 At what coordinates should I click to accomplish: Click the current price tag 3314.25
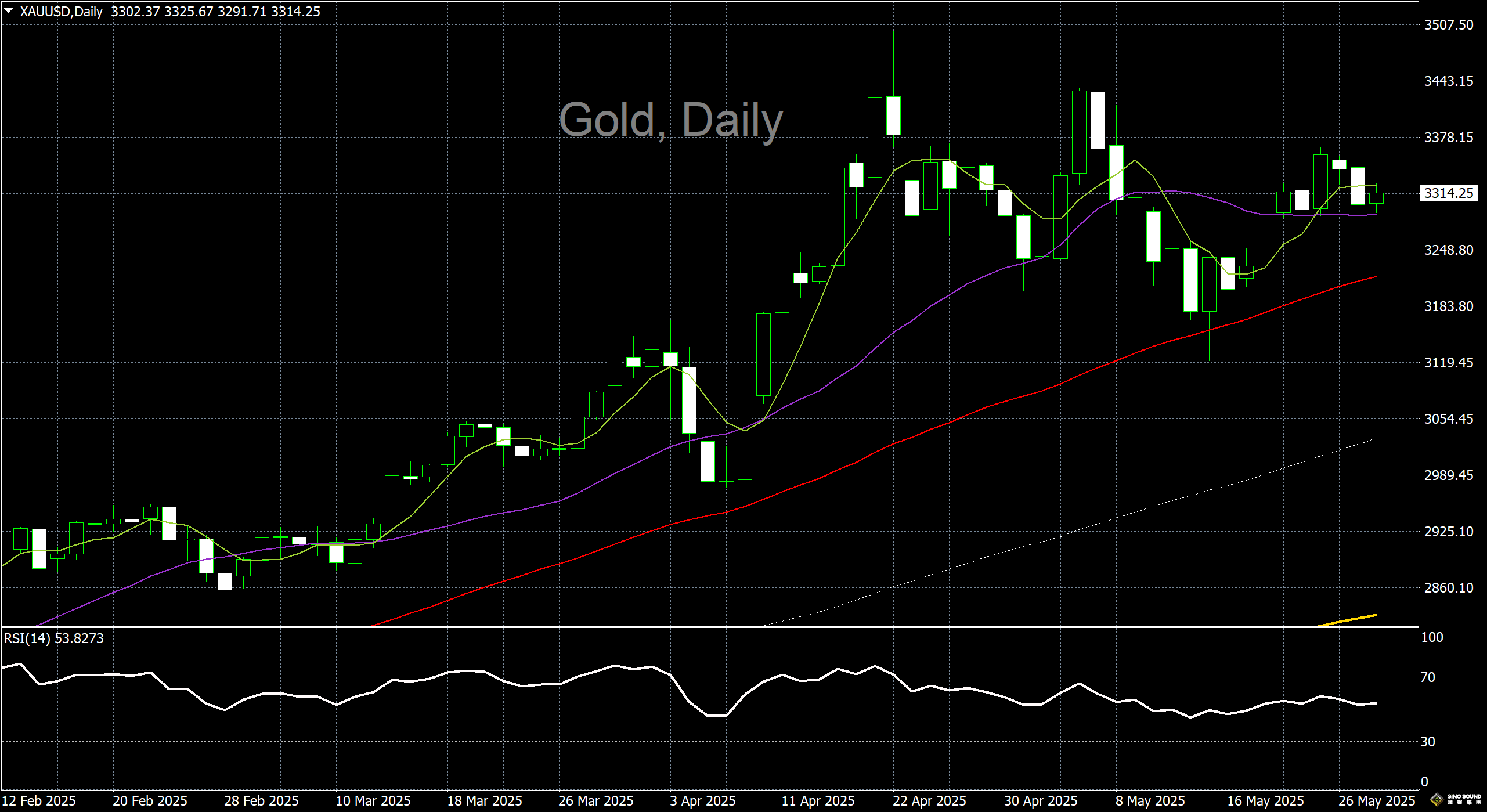[1448, 193]
